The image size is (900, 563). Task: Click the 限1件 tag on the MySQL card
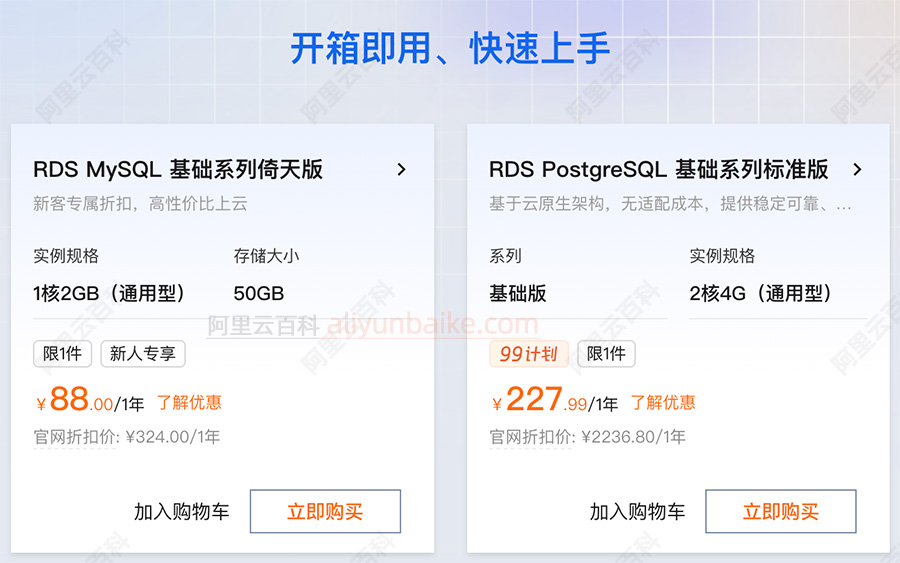(62, 354)
